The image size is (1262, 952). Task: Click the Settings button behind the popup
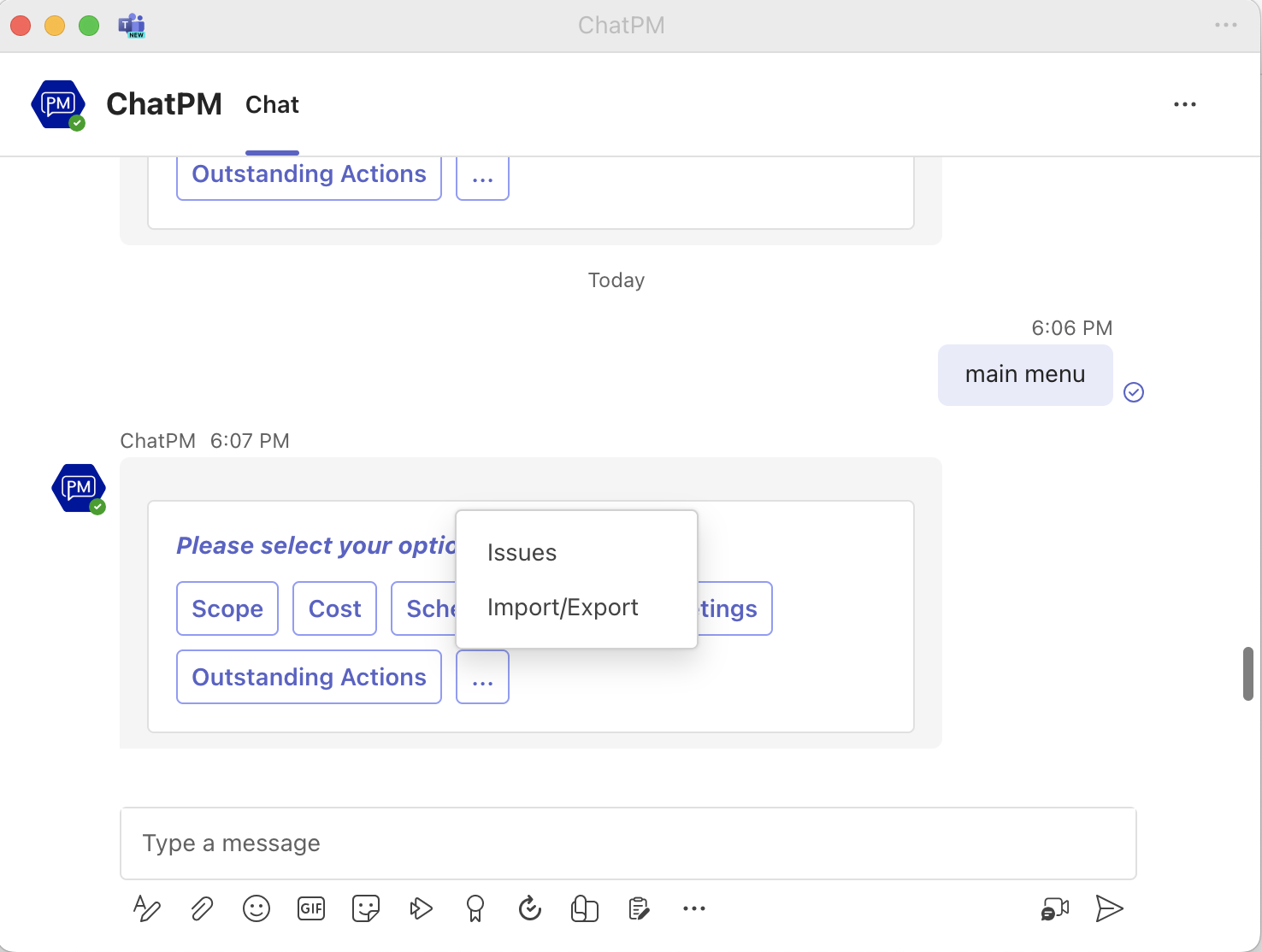(734, 608)
